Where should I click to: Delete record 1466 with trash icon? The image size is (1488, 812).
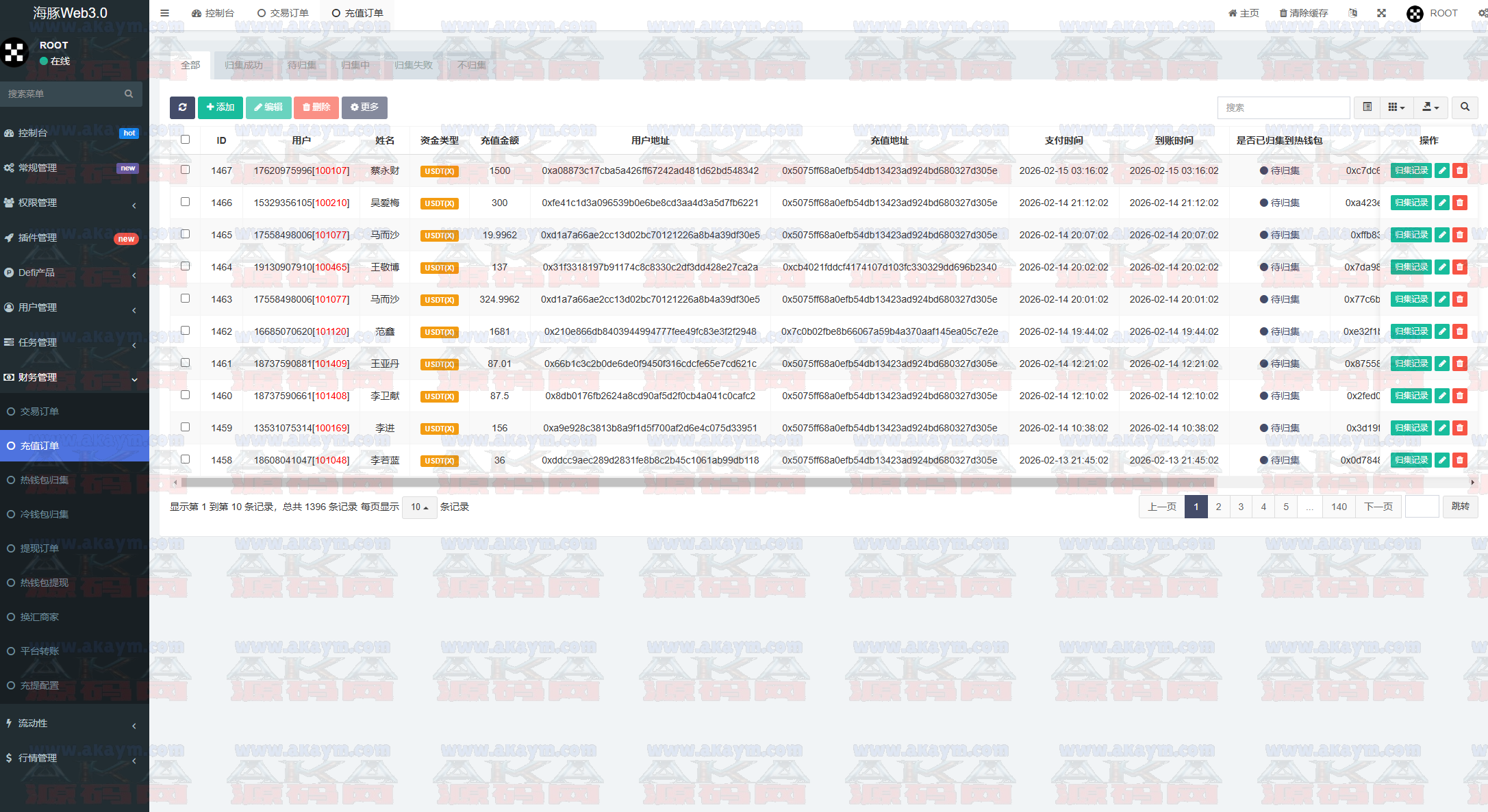(x=1460, y=203)
